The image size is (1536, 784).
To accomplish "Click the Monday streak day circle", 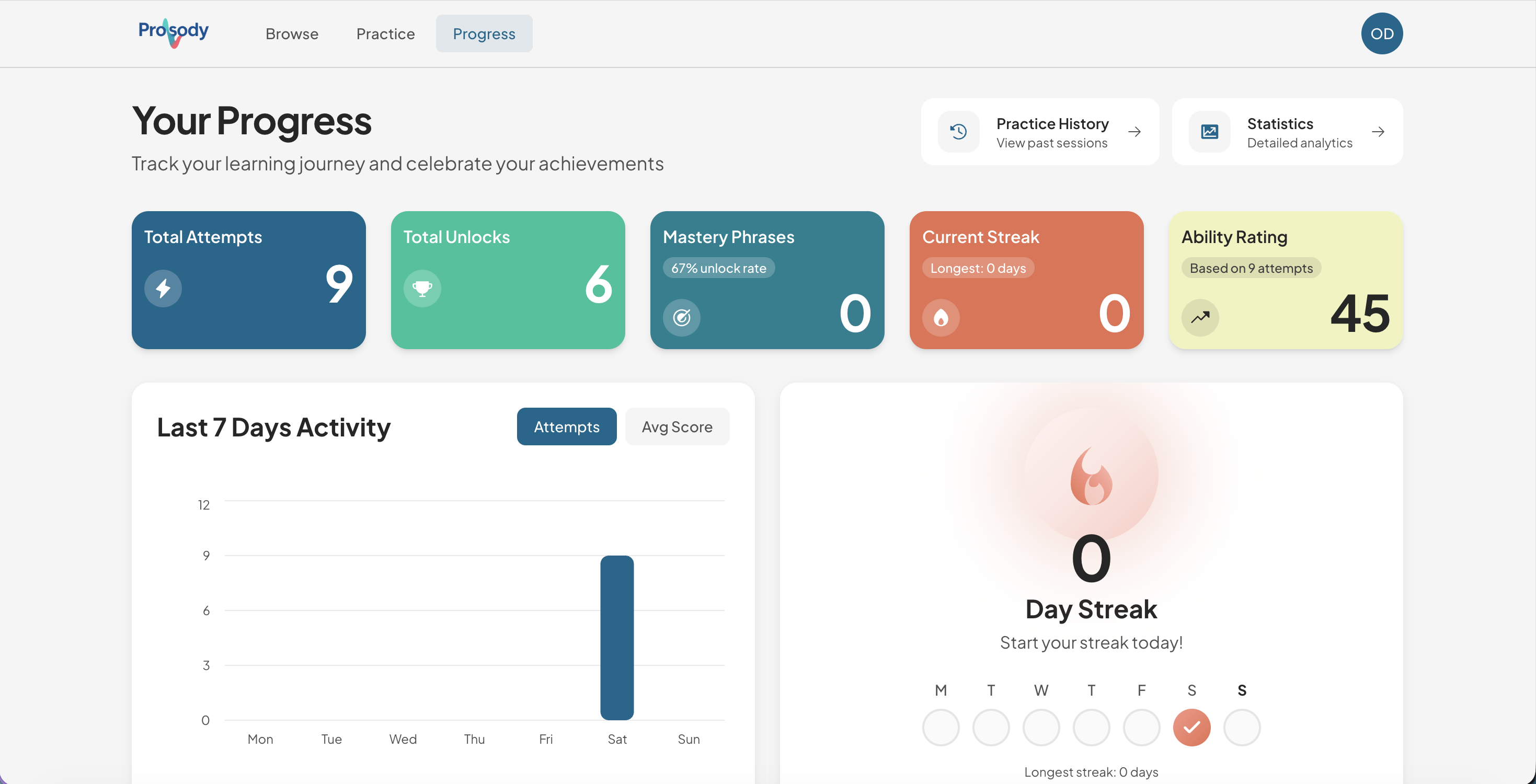I will tap(941, 728).
